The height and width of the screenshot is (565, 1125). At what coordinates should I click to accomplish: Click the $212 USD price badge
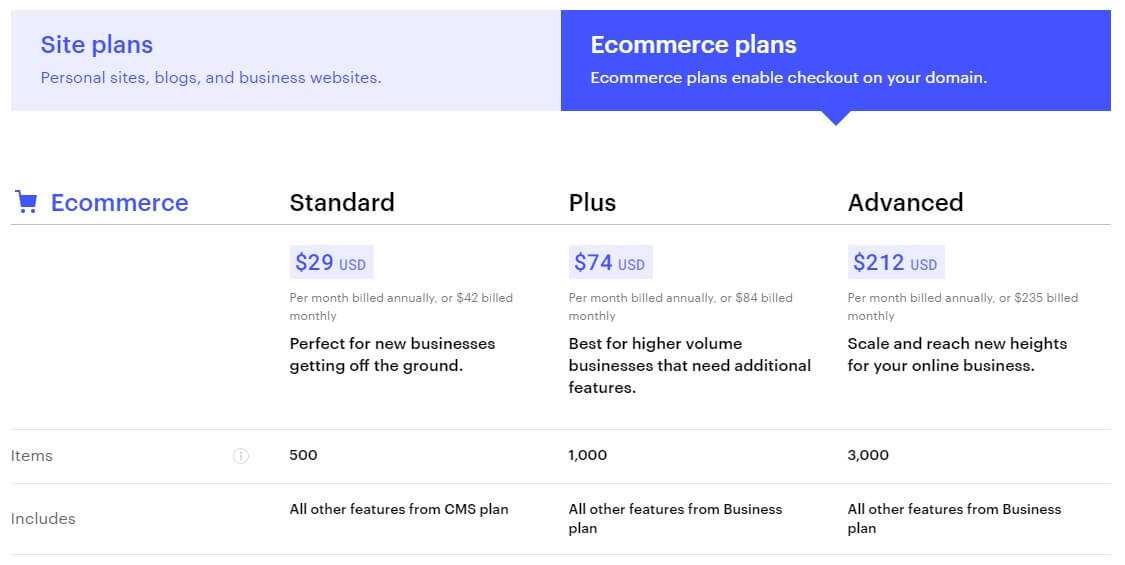point(895,262)
